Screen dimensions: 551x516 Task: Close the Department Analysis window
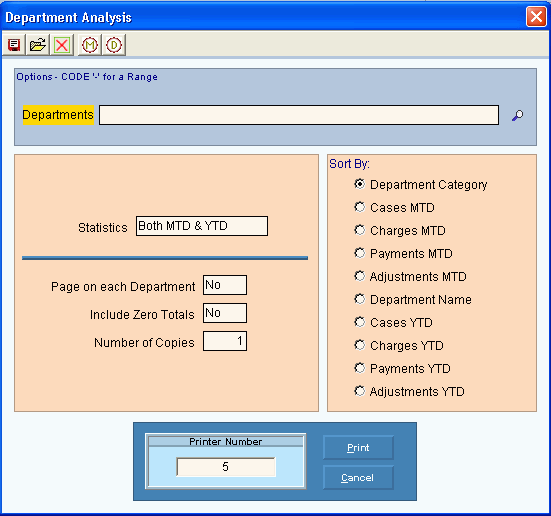click(536, 16)
